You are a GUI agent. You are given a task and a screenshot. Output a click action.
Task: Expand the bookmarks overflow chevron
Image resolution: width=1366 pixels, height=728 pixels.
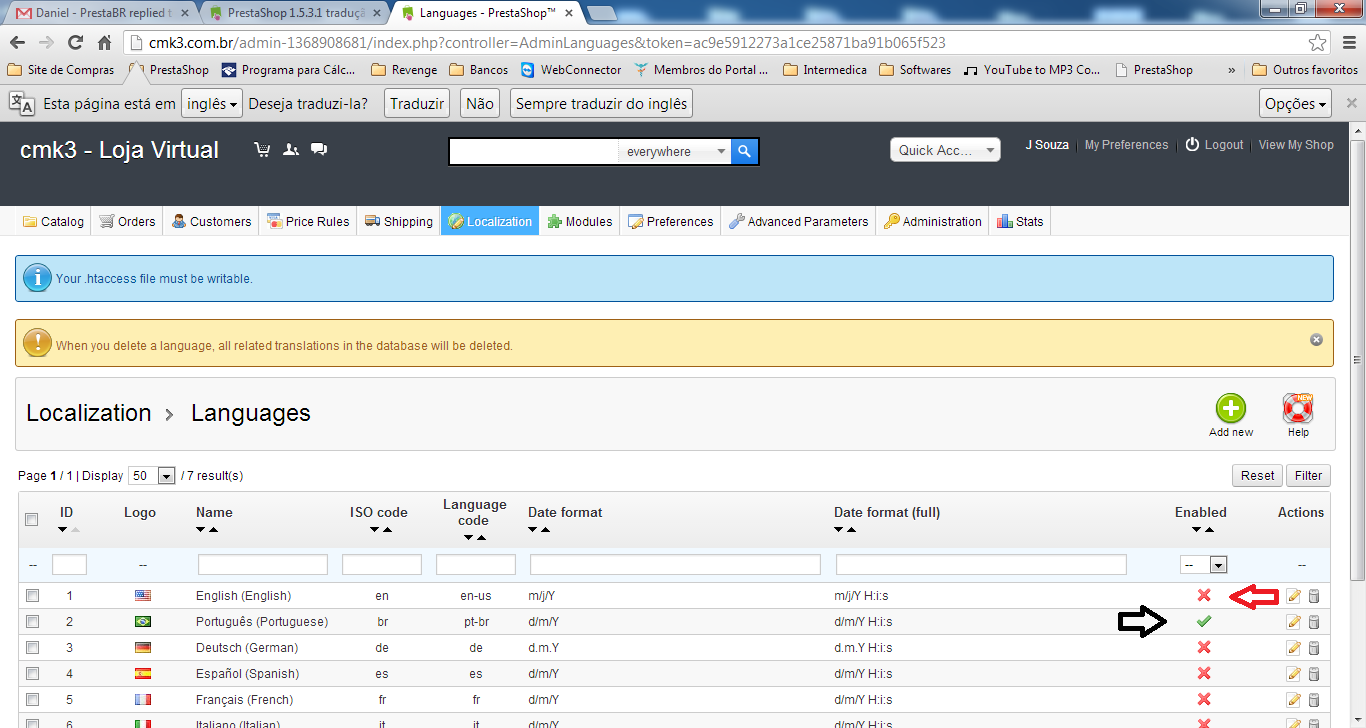(x=1231, y=70)
